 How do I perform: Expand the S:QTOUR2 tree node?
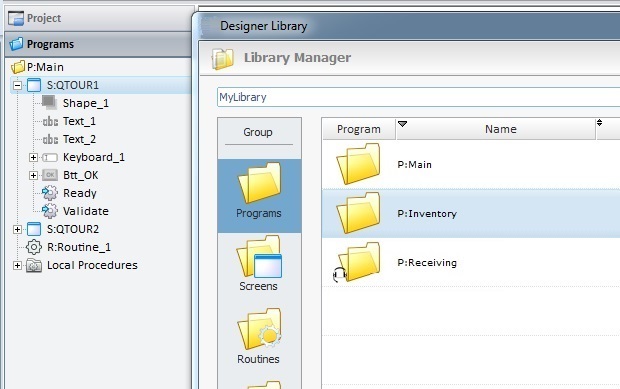17,229
